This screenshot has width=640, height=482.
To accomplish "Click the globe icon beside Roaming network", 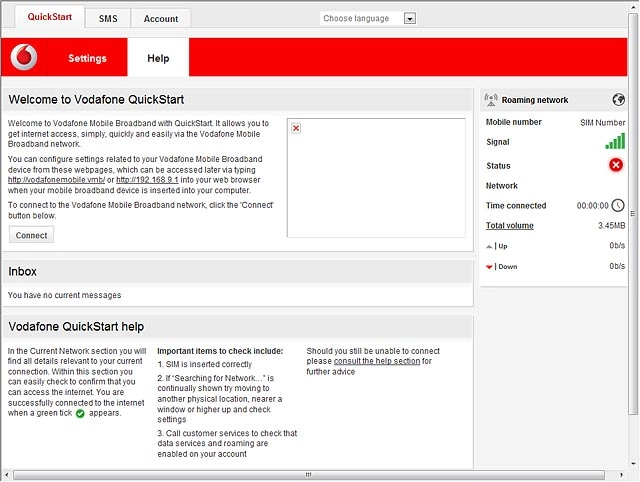I will click(618, 99).
